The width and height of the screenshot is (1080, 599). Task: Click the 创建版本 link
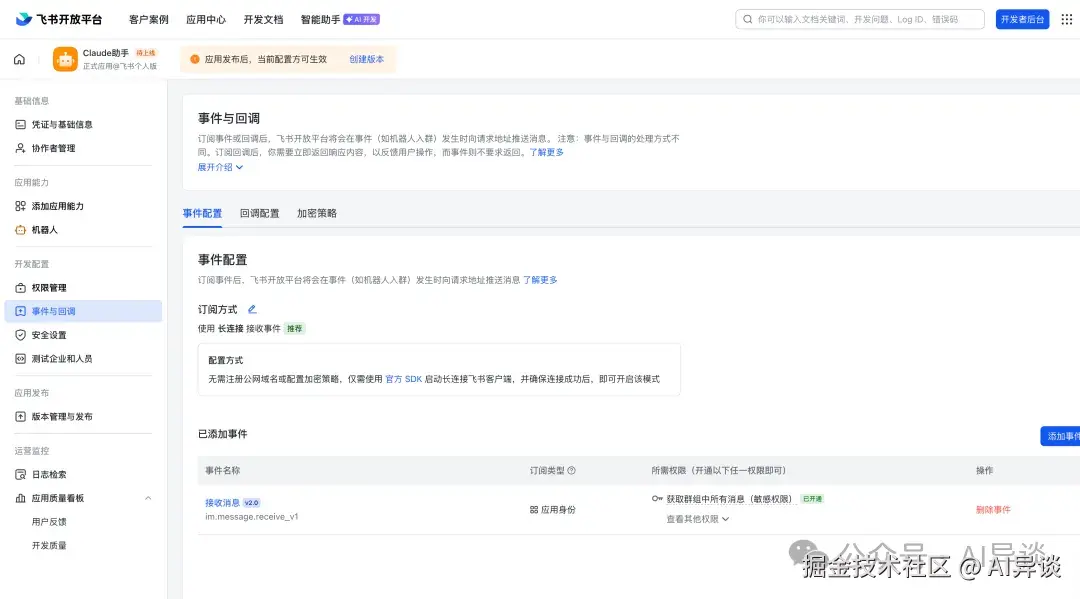[366, 59]
